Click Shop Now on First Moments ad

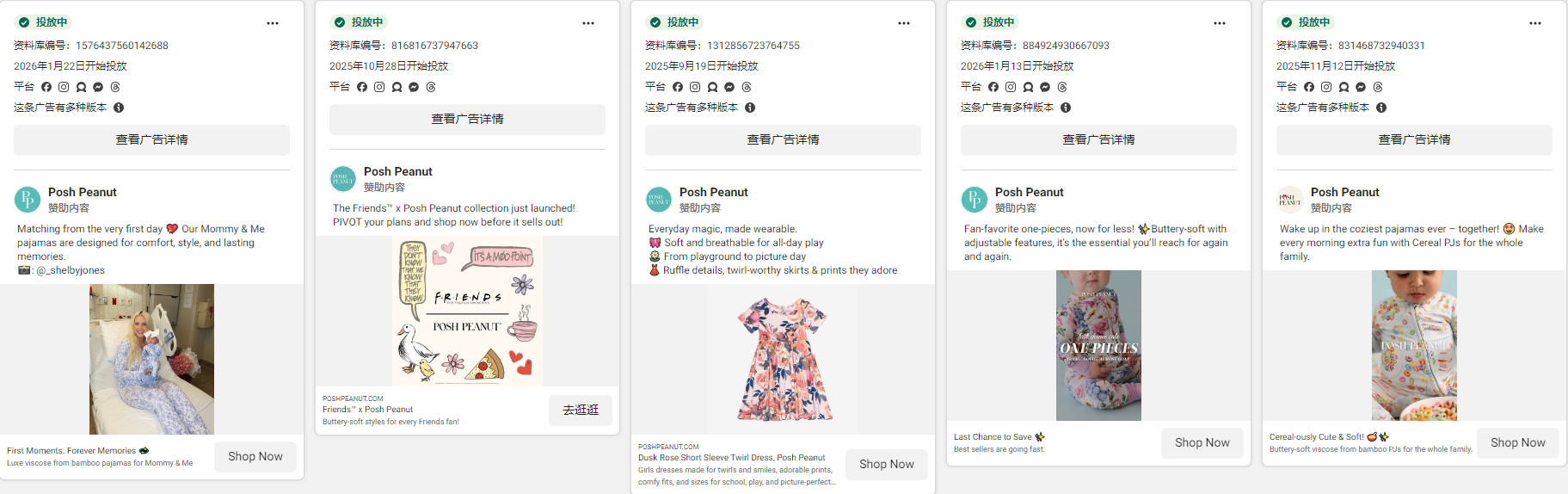(x=255, y=457)
